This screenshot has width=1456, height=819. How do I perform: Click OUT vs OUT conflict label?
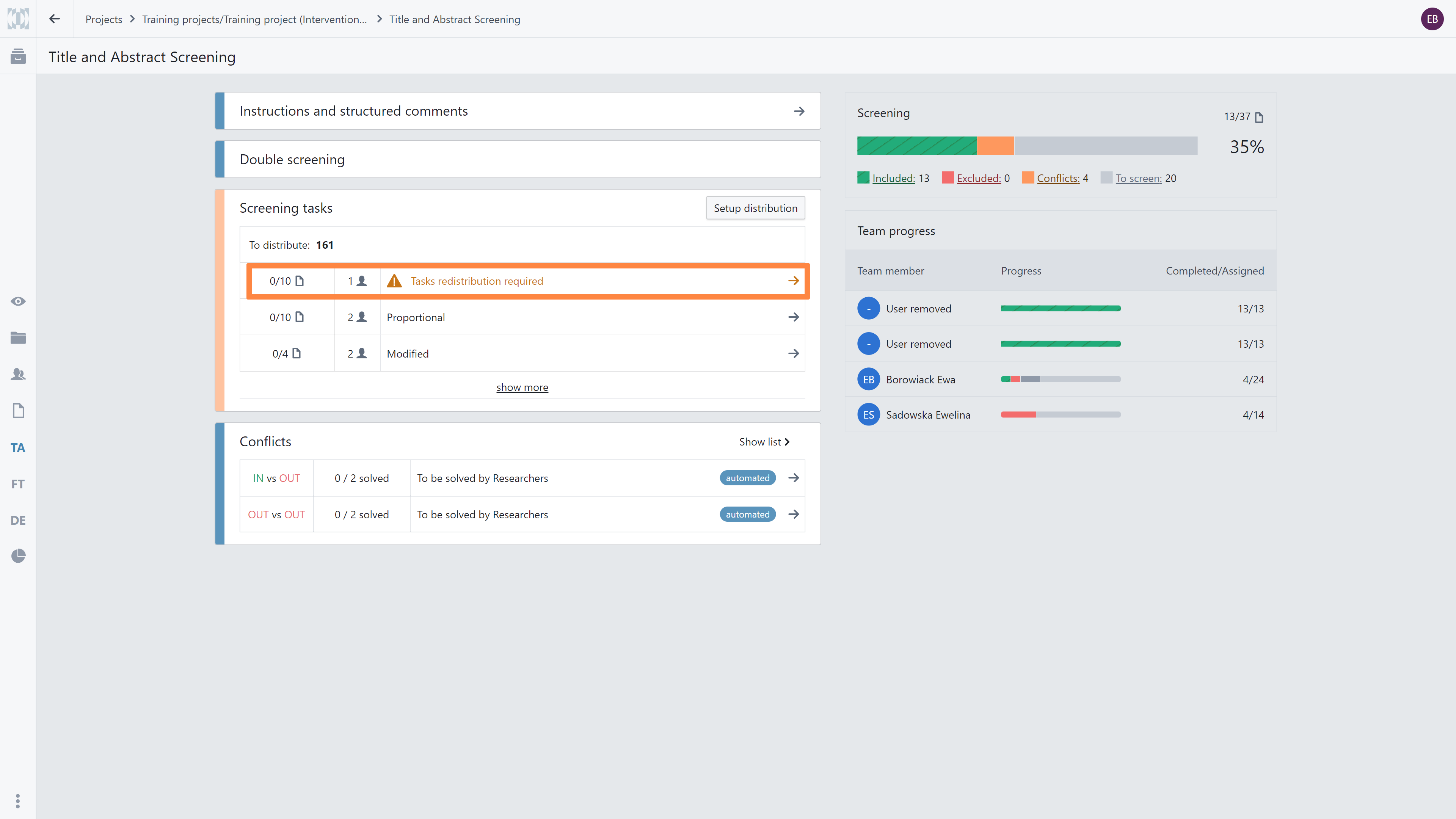coord(276,515)
